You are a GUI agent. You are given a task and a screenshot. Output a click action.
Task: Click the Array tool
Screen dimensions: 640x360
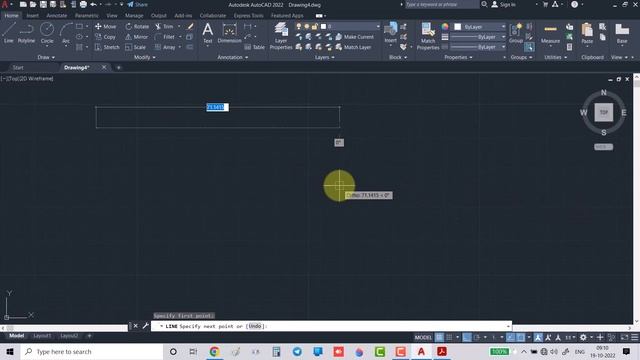click(165, 47)
